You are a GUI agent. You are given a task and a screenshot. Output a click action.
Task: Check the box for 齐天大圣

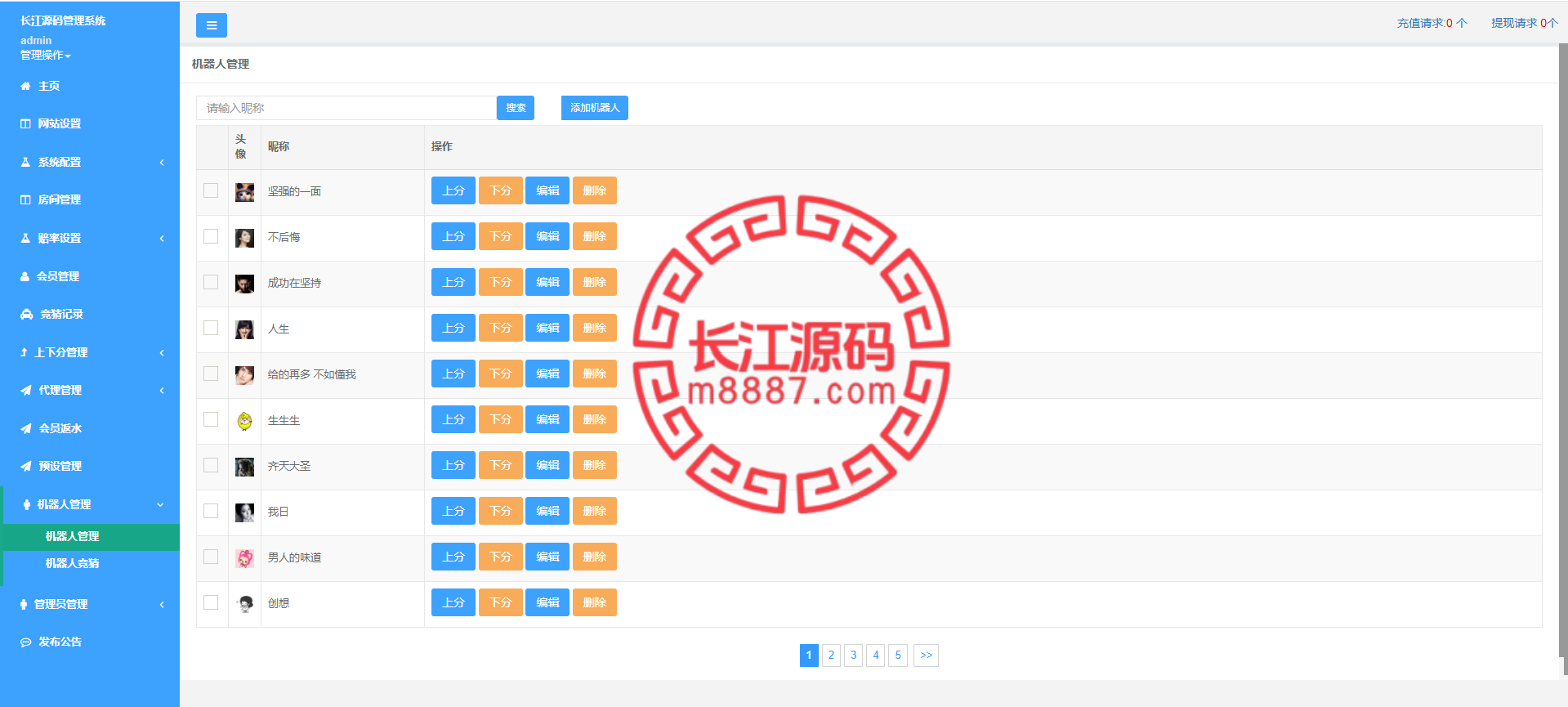(211, 465)
